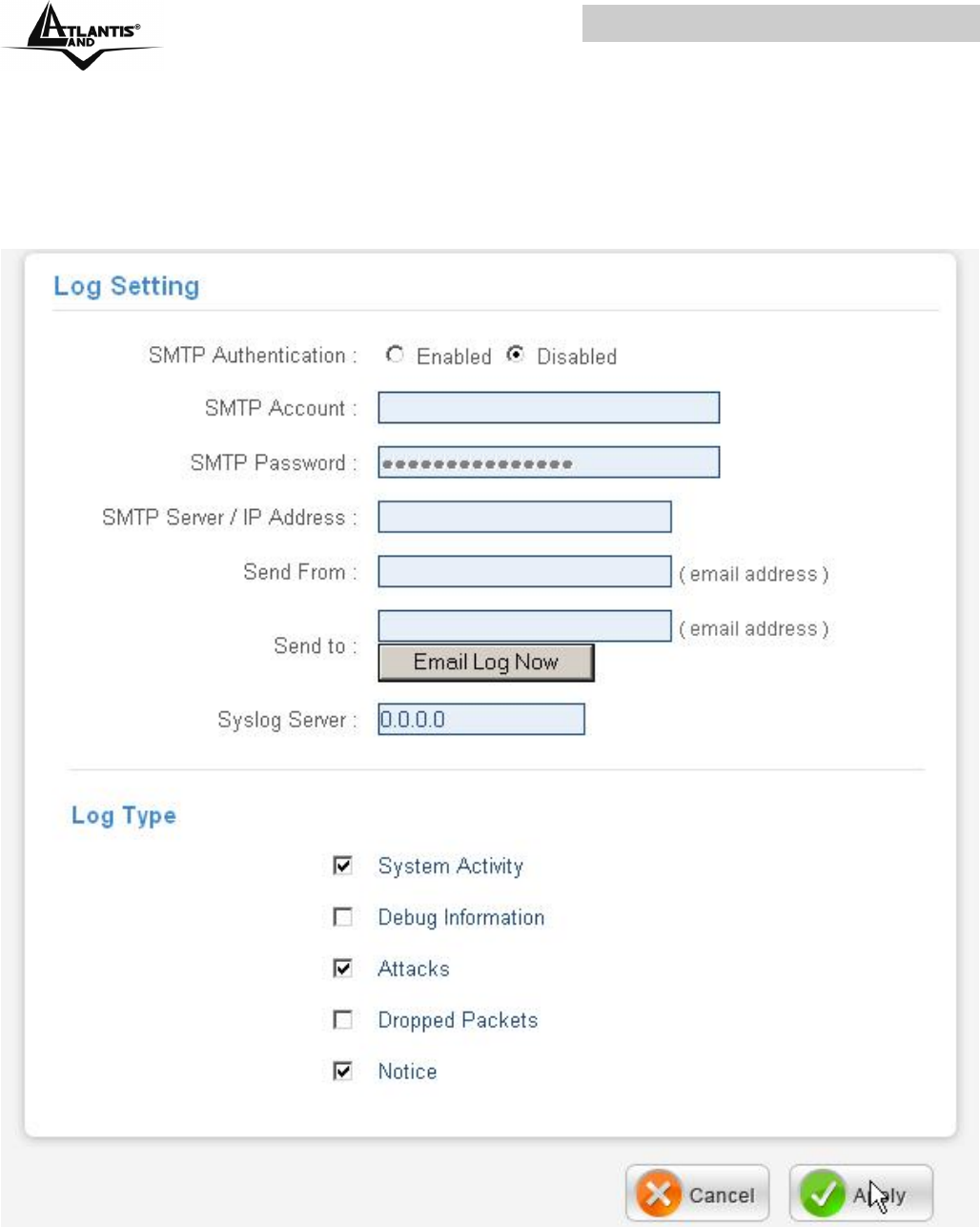Click the Log Setting heading

tap(126, 286)
